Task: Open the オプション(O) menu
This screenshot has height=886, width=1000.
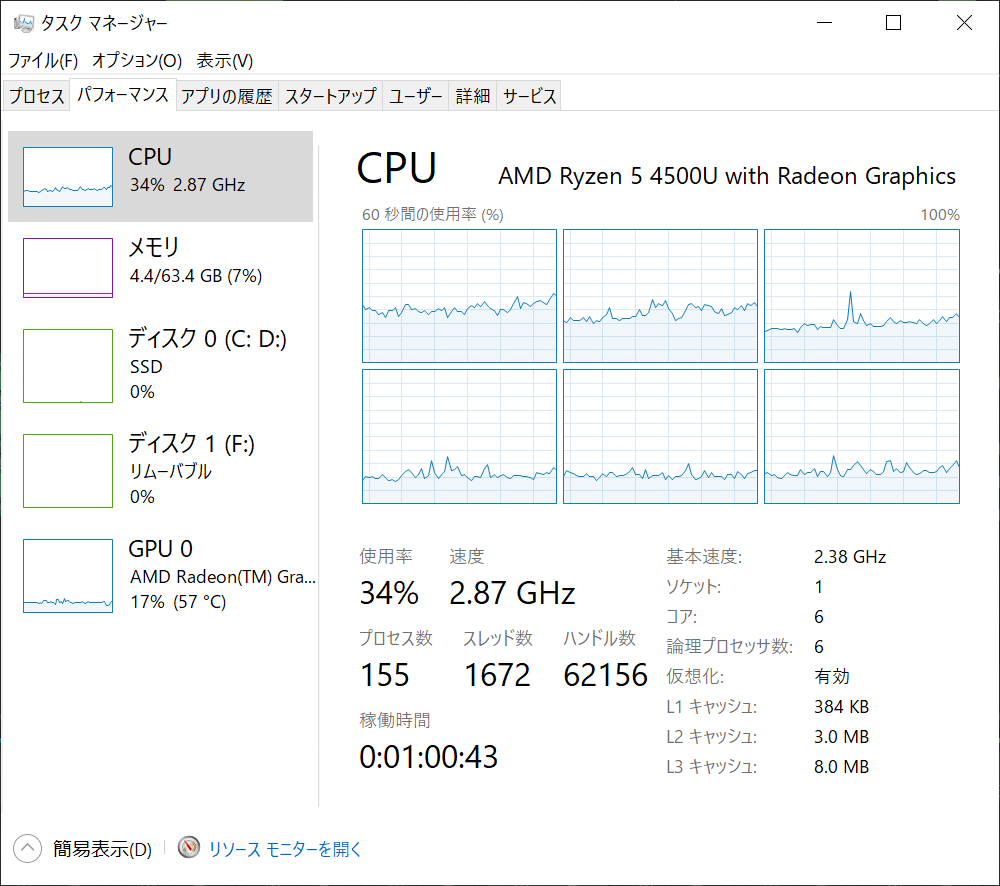Action: point(137,61)
